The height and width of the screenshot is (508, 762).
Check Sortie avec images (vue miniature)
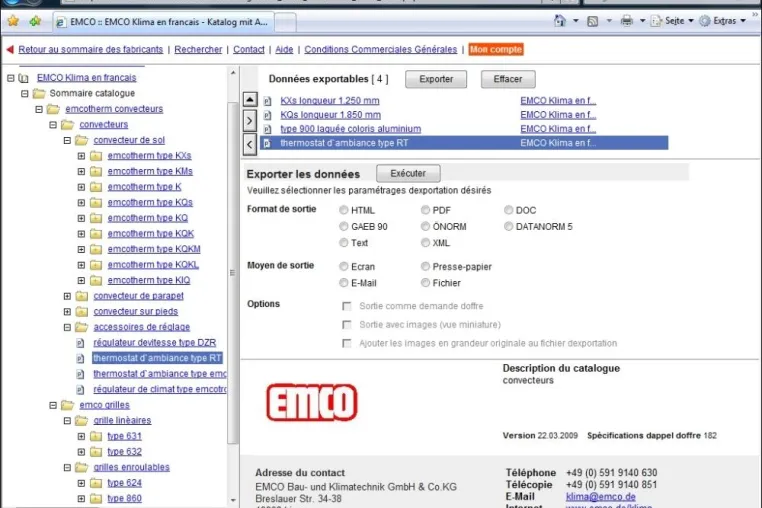click(346, 324)
